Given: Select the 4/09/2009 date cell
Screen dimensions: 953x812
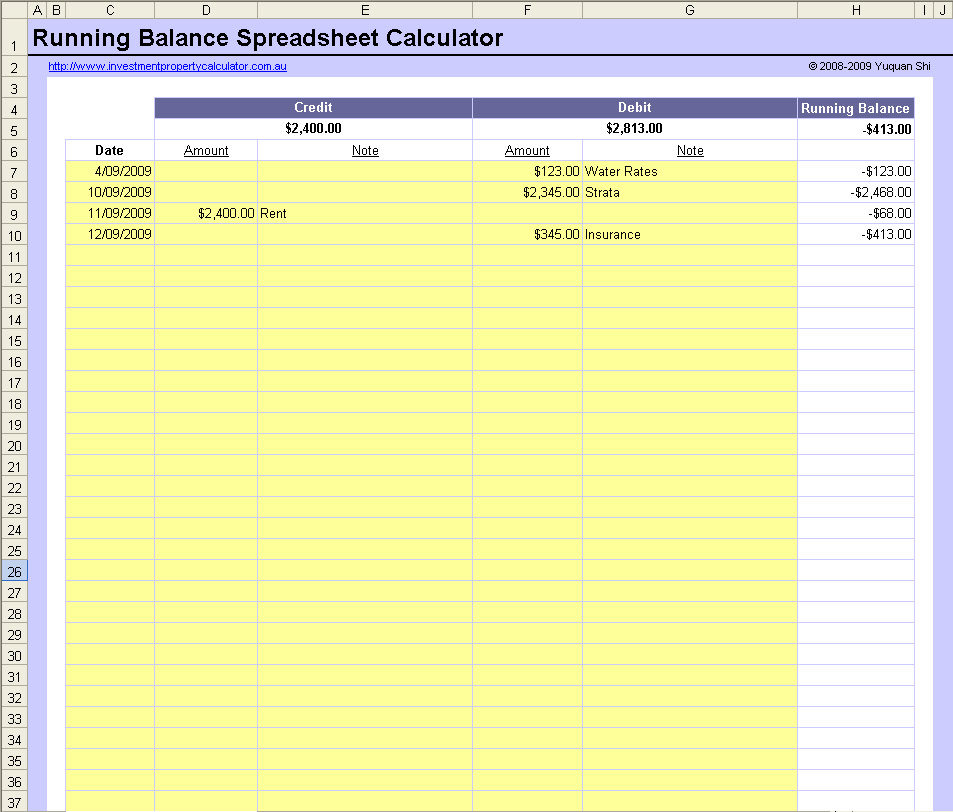Looking at the screenshot, I should point(110,172).
